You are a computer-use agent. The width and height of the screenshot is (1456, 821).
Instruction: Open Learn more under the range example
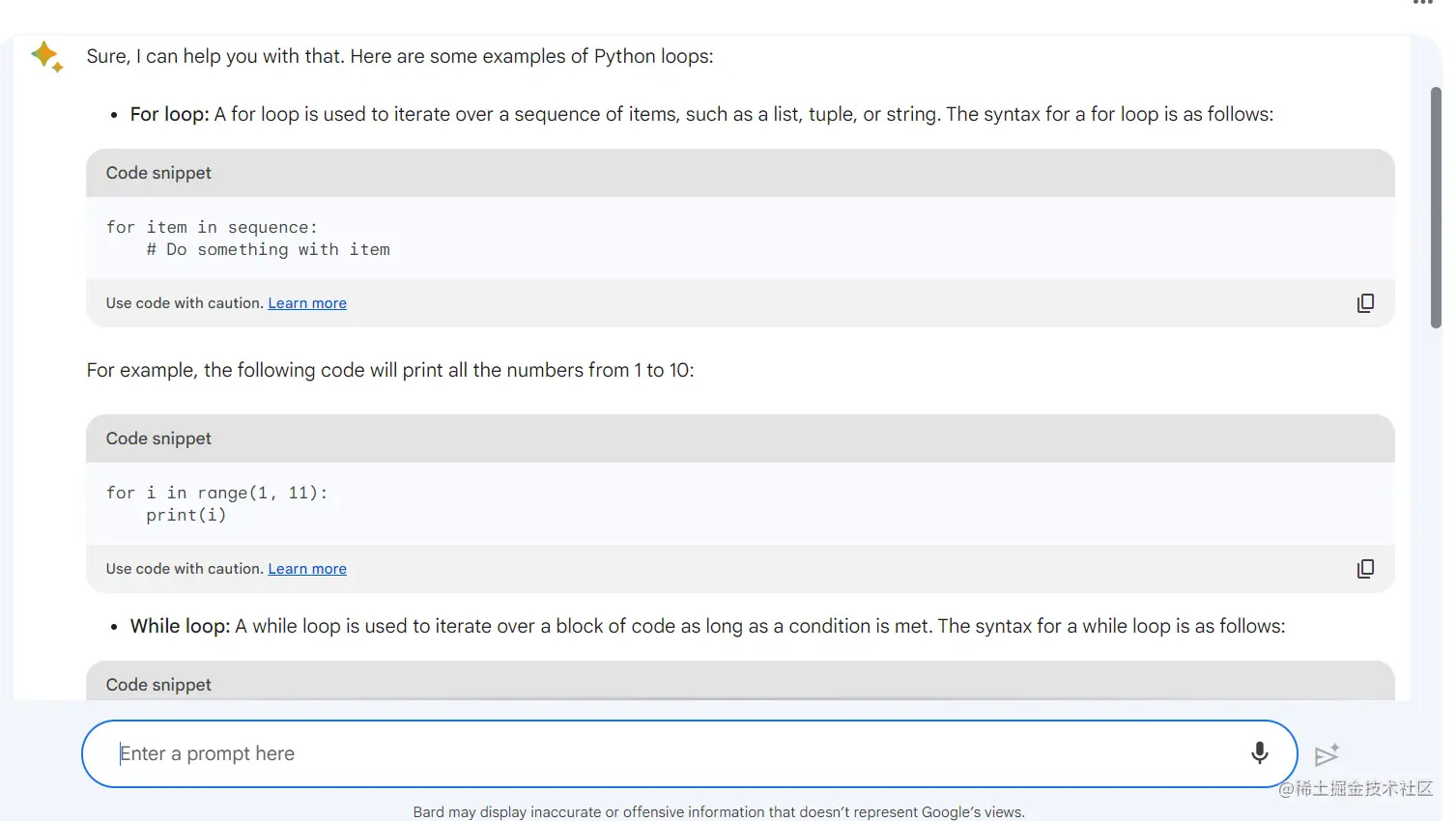306,568
